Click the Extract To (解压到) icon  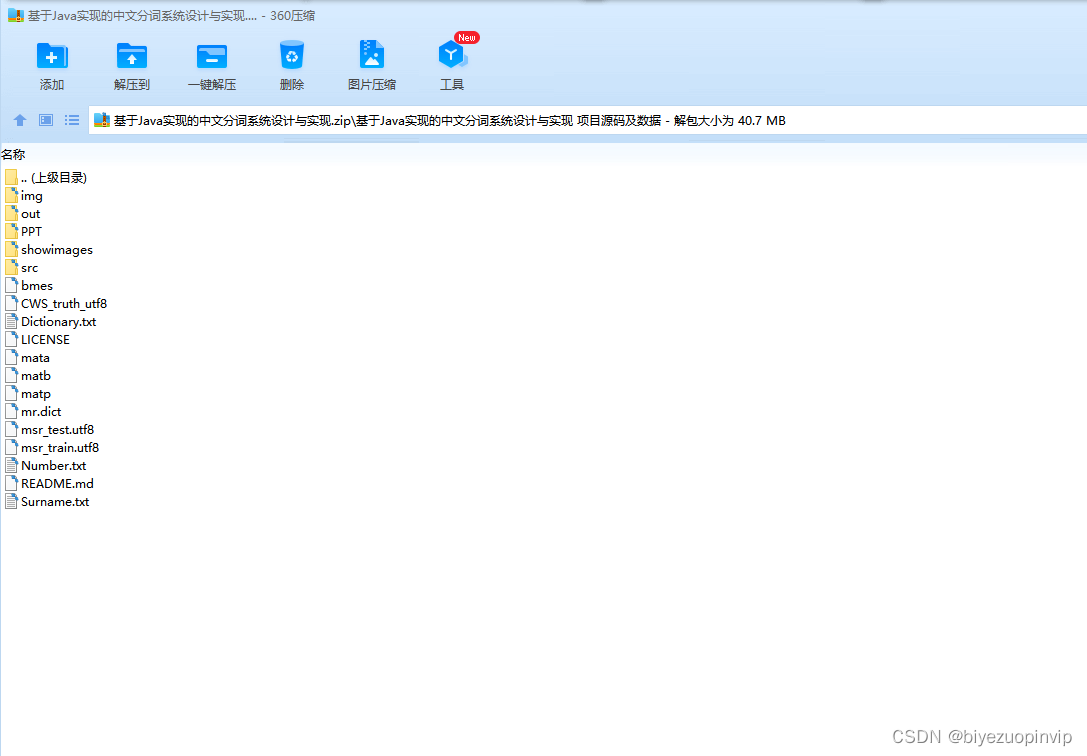coord(132,56)
